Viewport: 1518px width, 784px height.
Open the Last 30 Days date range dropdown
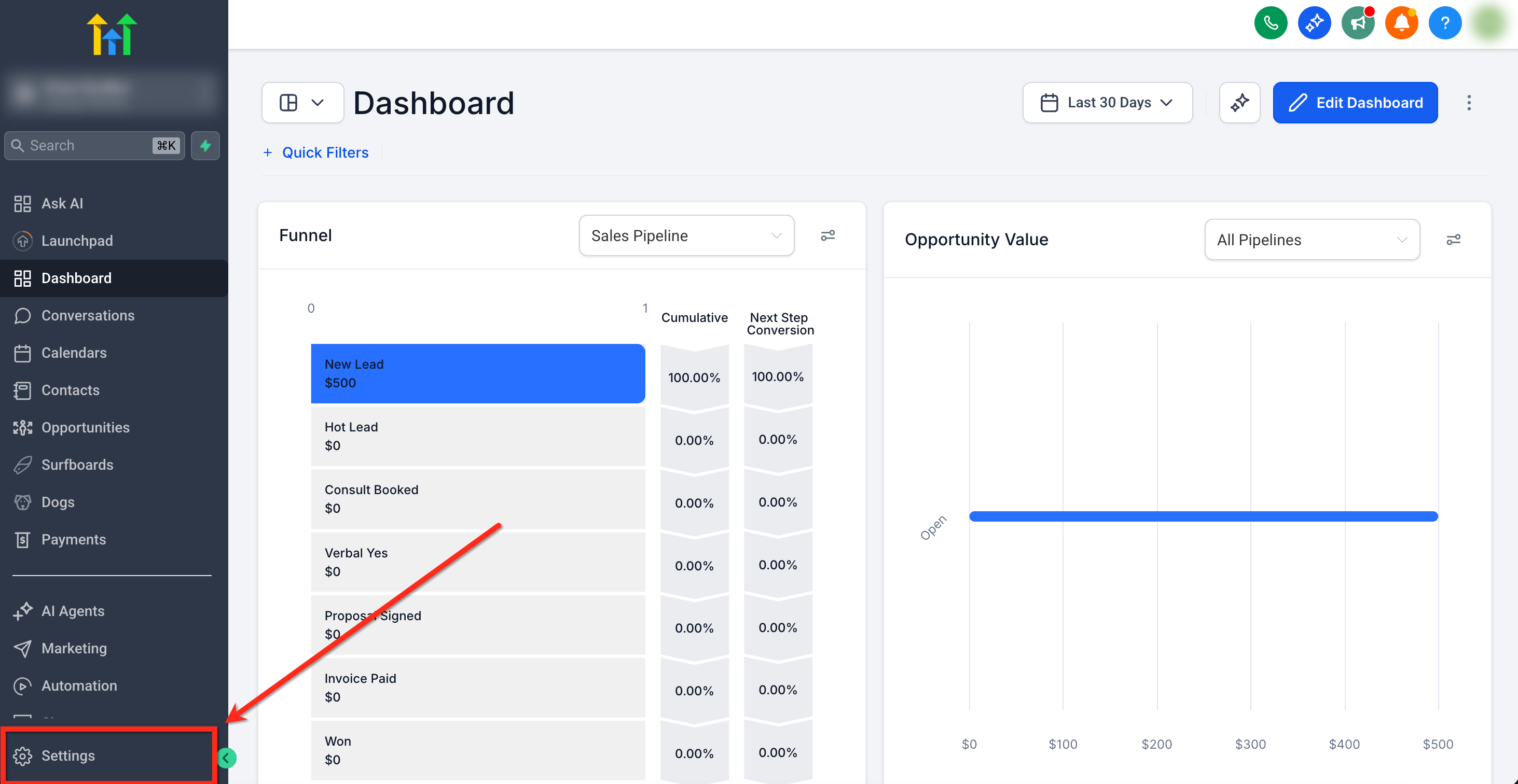[1107, 103]
